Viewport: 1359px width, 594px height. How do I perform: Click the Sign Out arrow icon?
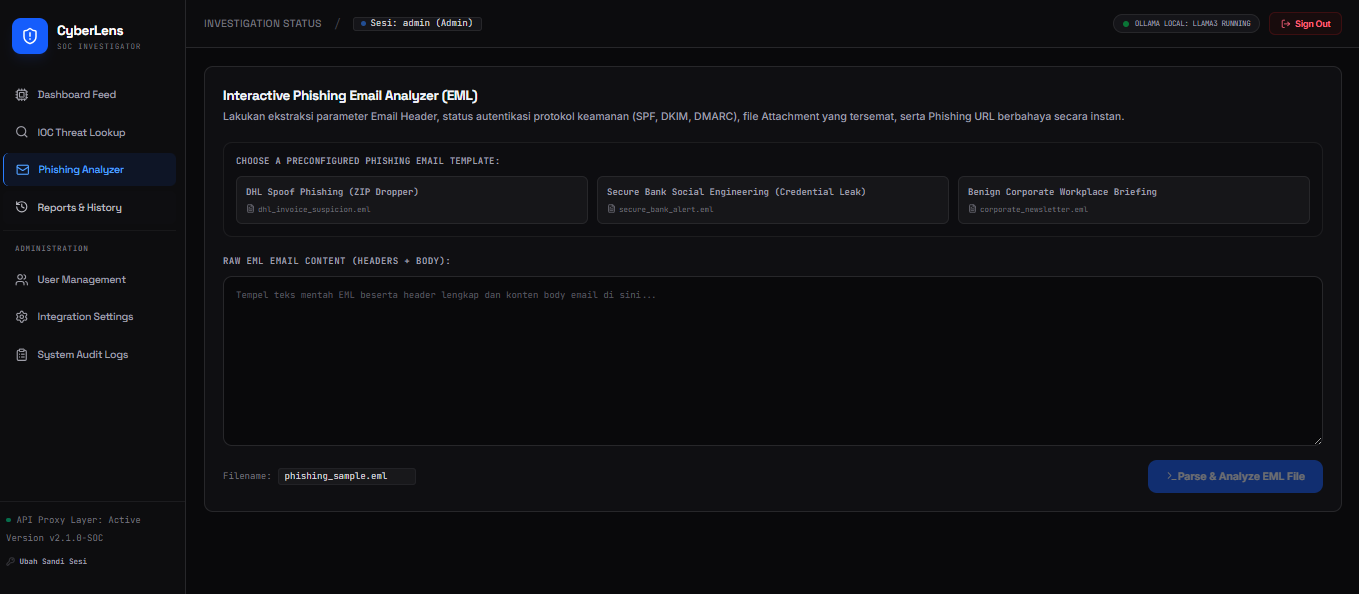tap(1285, 24)
